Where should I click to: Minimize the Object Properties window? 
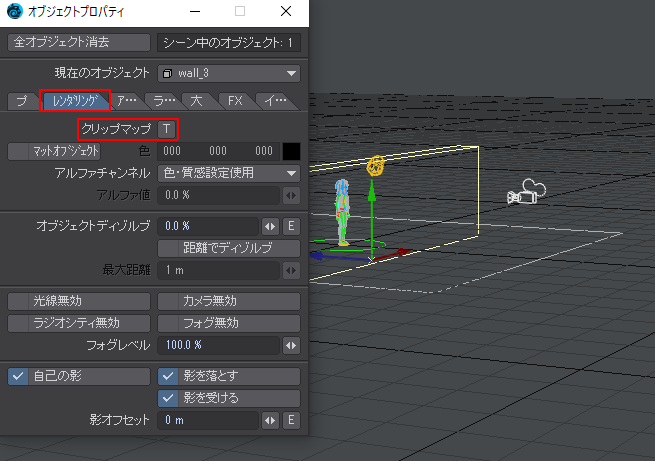(195, 11)
